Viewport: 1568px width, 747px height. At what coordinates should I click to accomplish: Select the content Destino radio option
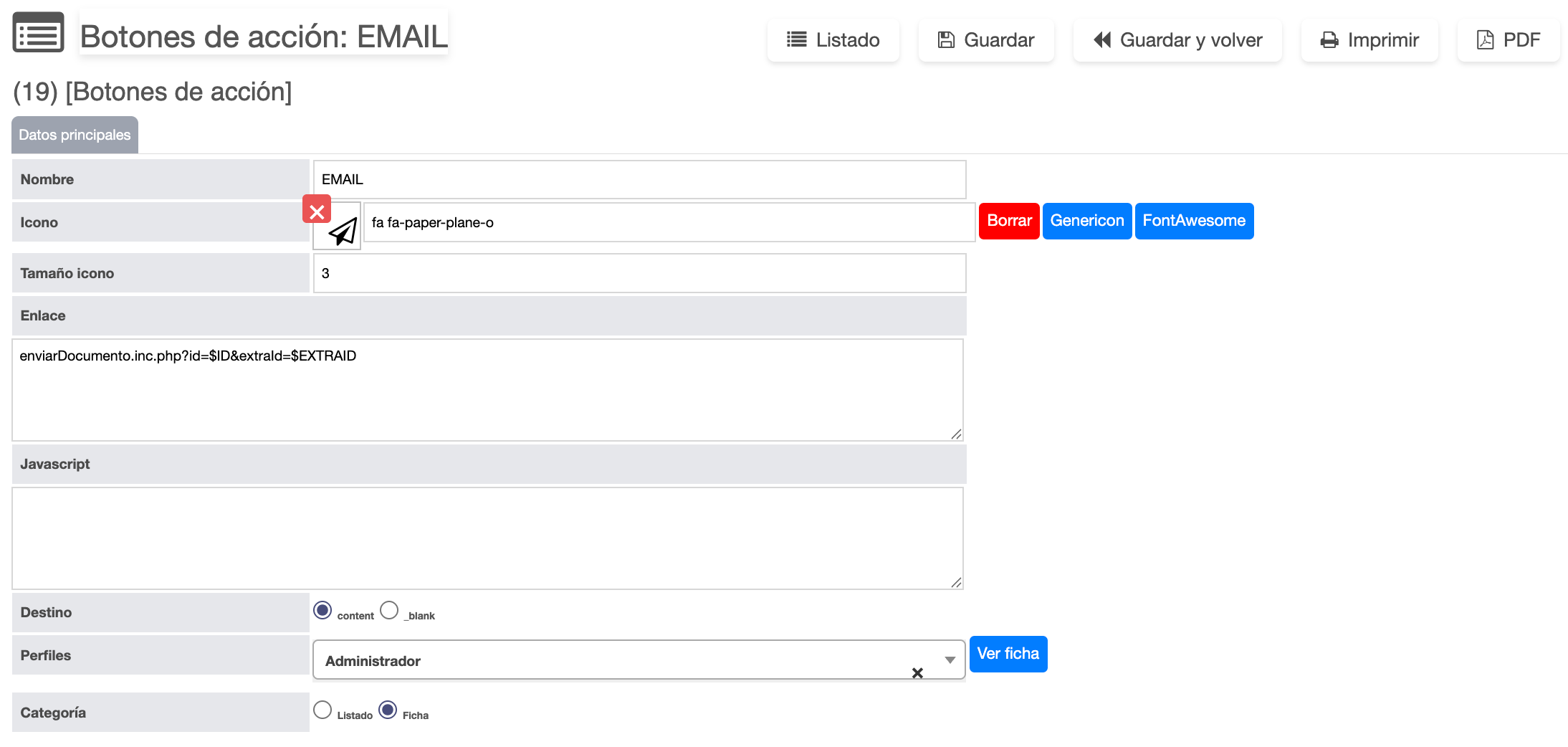(x=322, y=610)
